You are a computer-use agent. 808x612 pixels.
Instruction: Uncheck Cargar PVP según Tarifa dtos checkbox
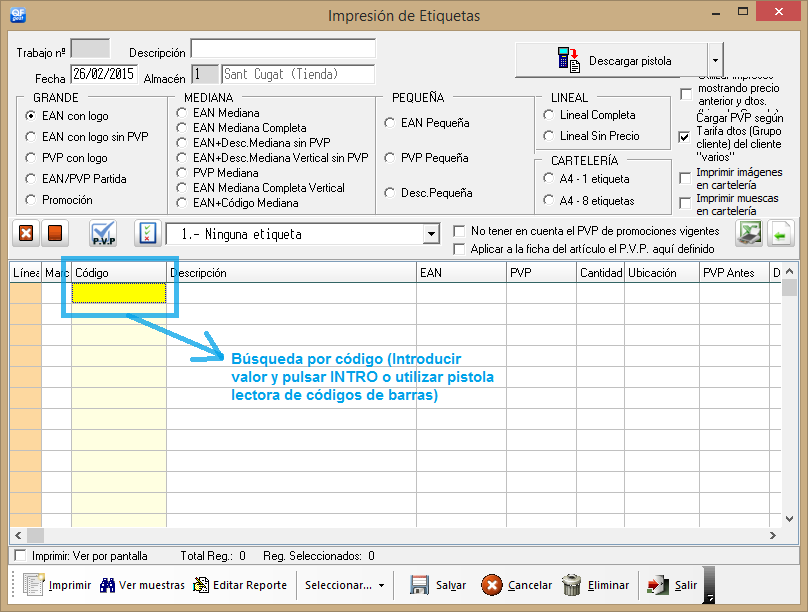click(x=684, y=137)
